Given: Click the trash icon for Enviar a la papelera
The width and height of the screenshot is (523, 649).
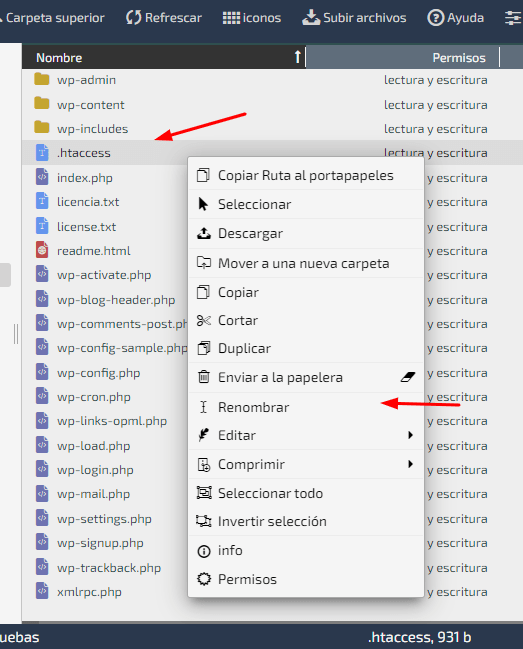Looking at the screenshot, I should point(204,377).
